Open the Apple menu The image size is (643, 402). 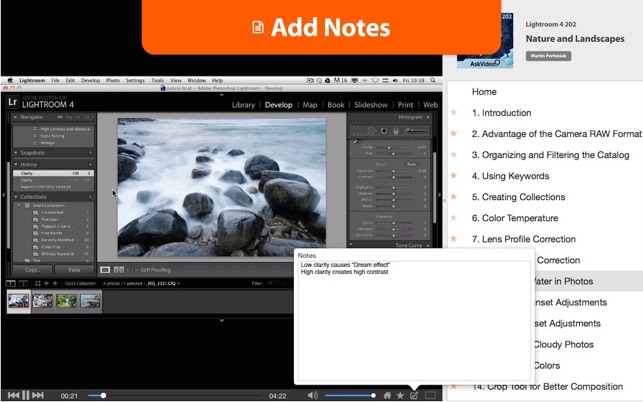click(x=10, y=80)
